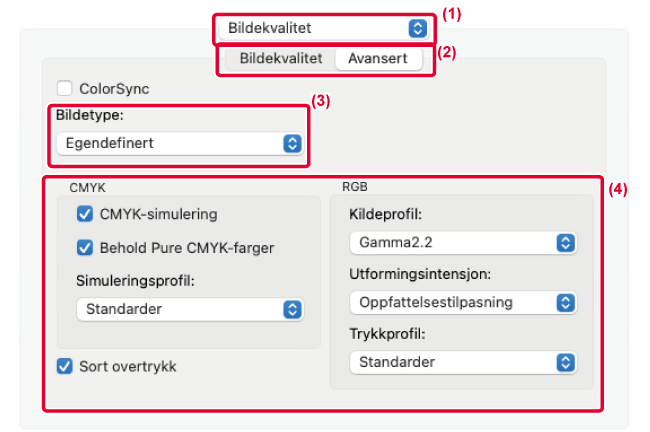Expand Utformingsintensjon dropdown menu

click(x=462, y=302)
